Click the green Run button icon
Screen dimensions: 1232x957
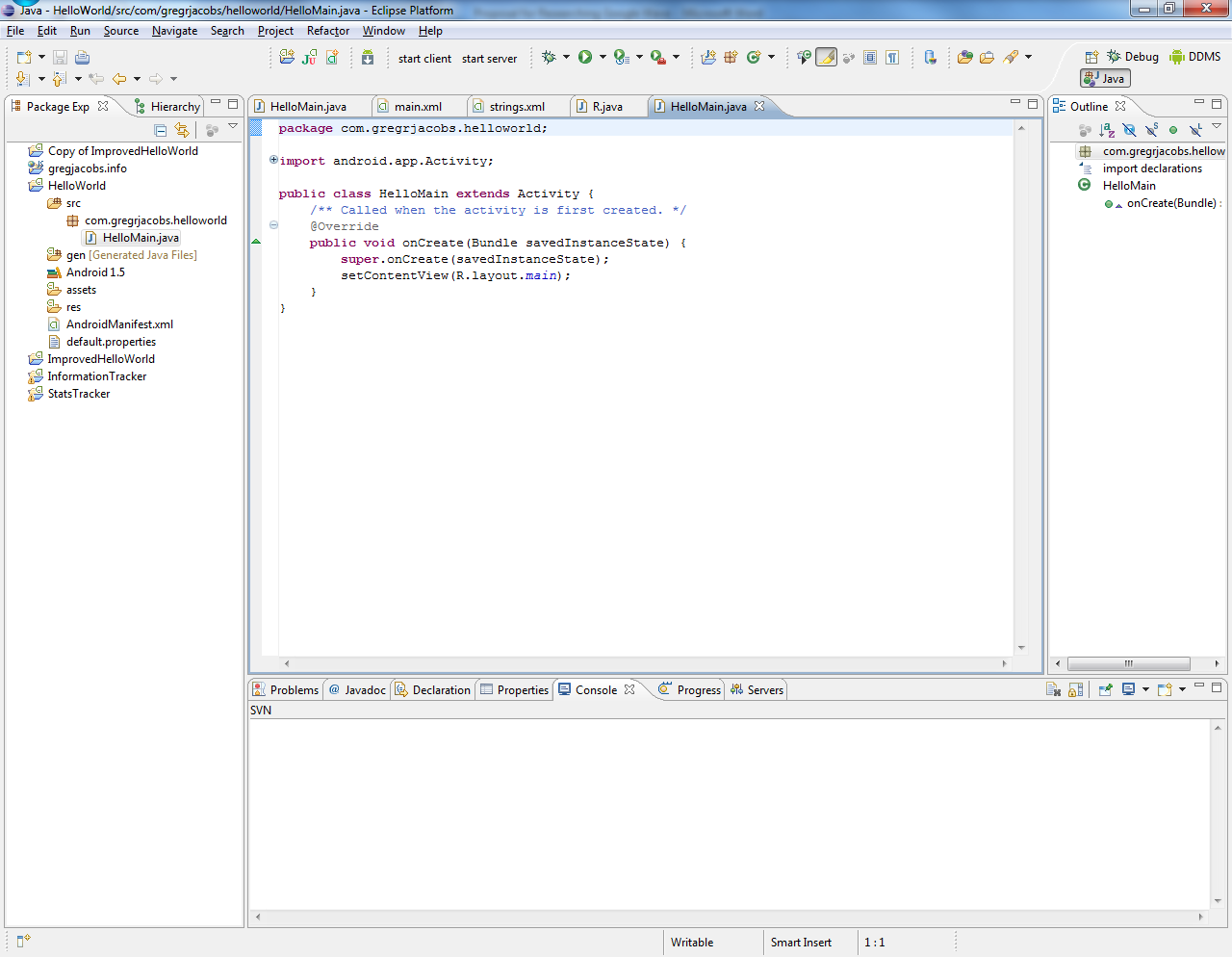585,58
